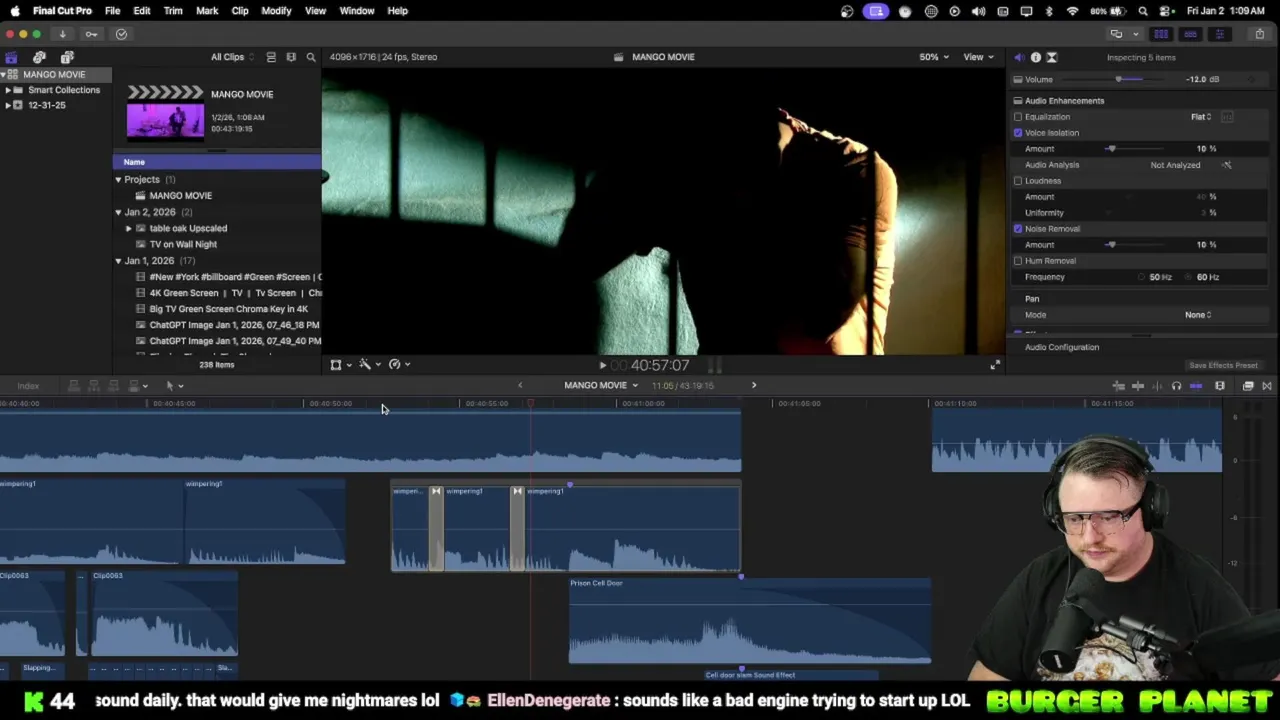Click the Import Media arrow button
Image resolution: width=1280 pixels, height=720 pixels.
pyautogui.click(x=62, y=34)
